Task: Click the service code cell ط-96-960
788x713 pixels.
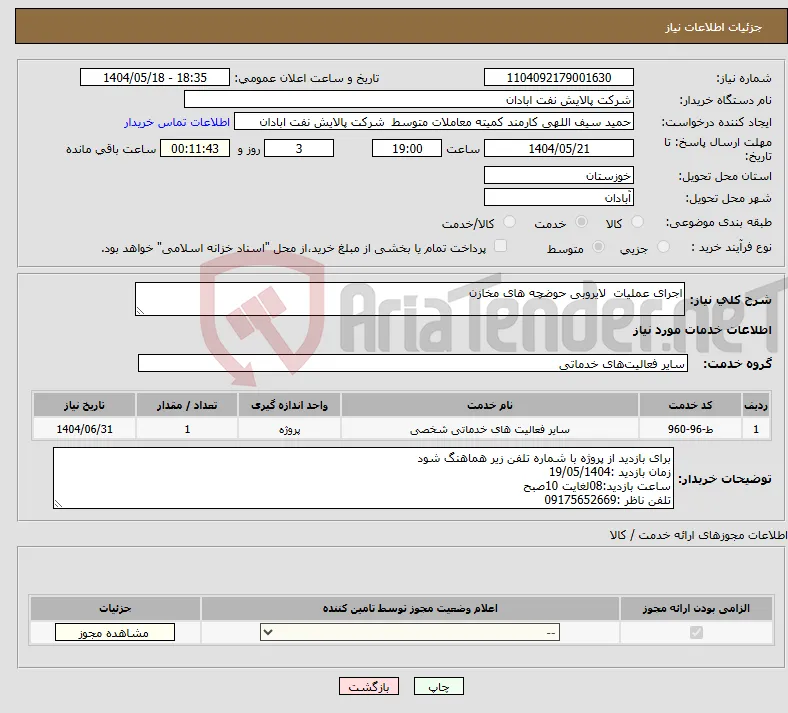Action: tap(691, 429)
